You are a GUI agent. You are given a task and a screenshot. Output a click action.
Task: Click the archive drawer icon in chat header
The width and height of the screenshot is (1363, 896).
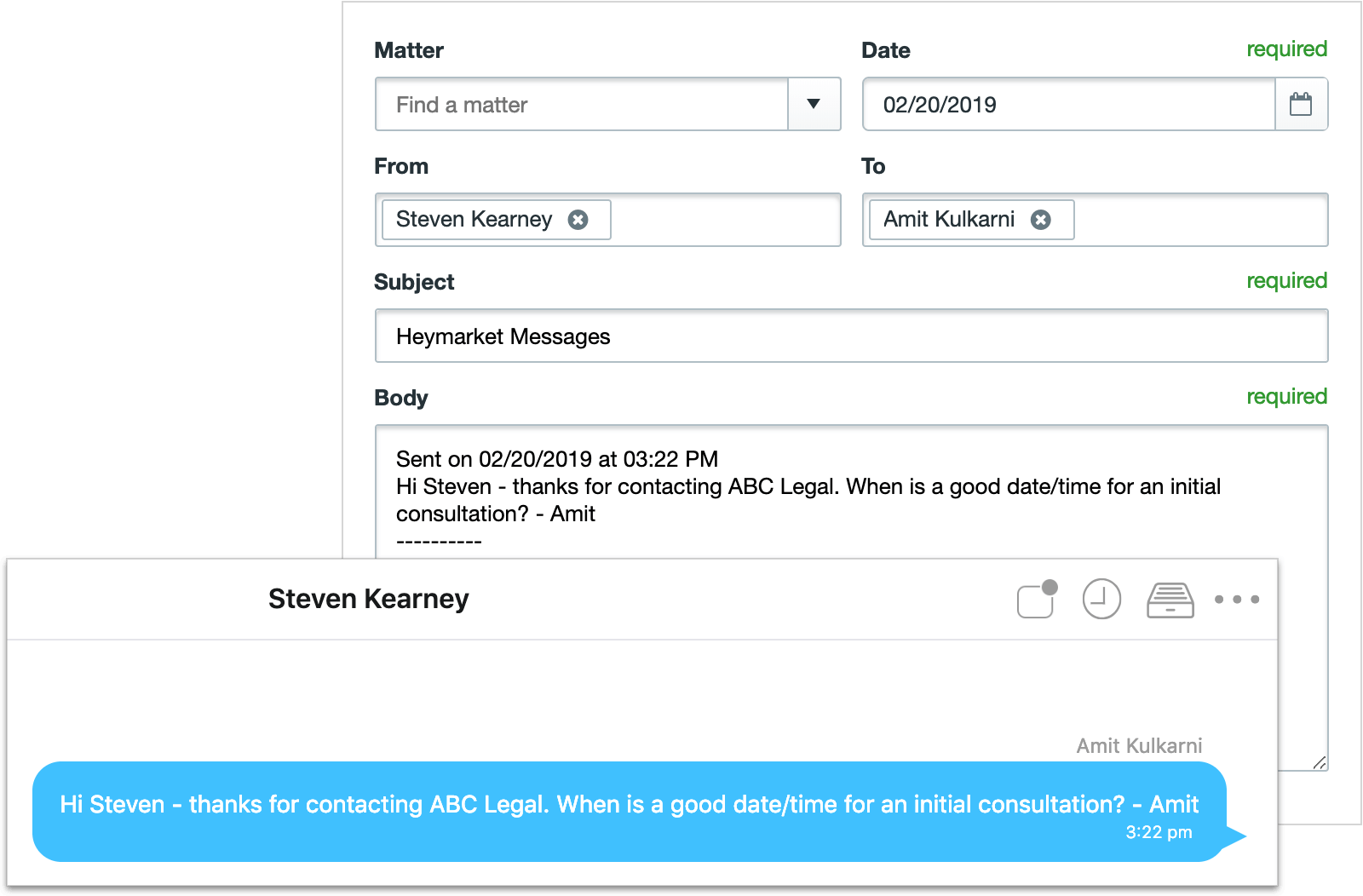(1170, 599)
